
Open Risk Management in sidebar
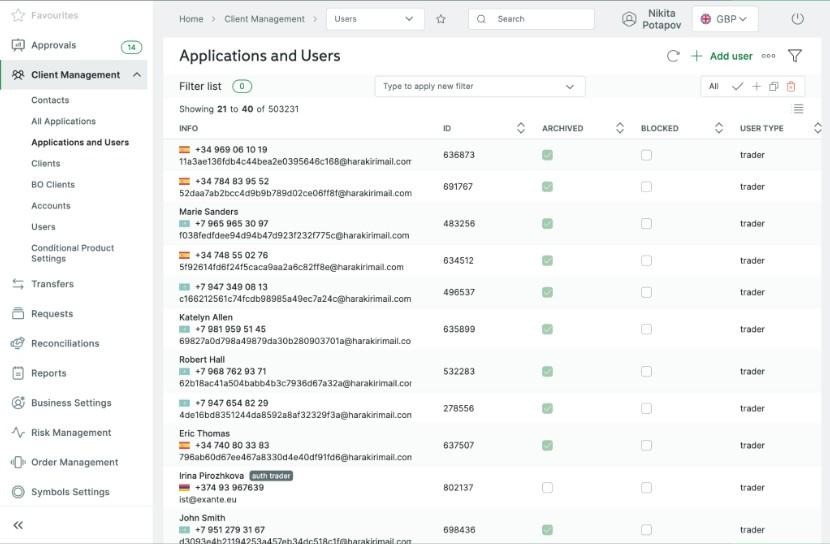click(70, 433)
